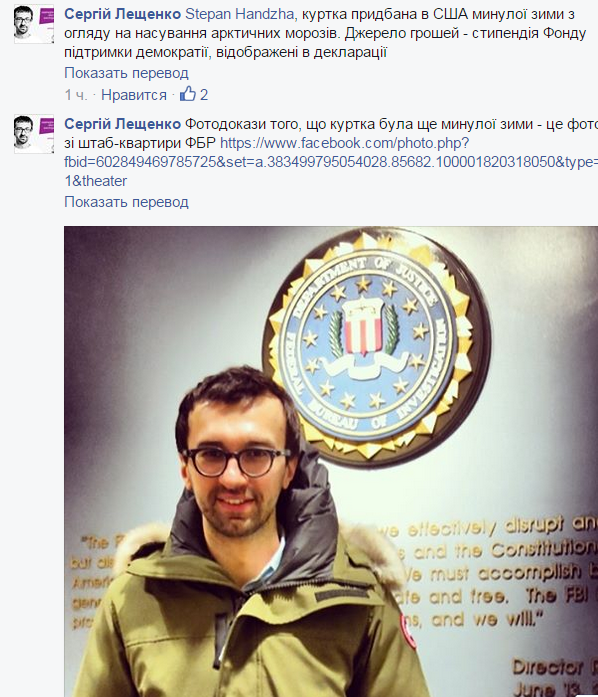Open the facebook.com/photo.php URL link
This screenshot has width=598, height=697.
pos(345,143)
